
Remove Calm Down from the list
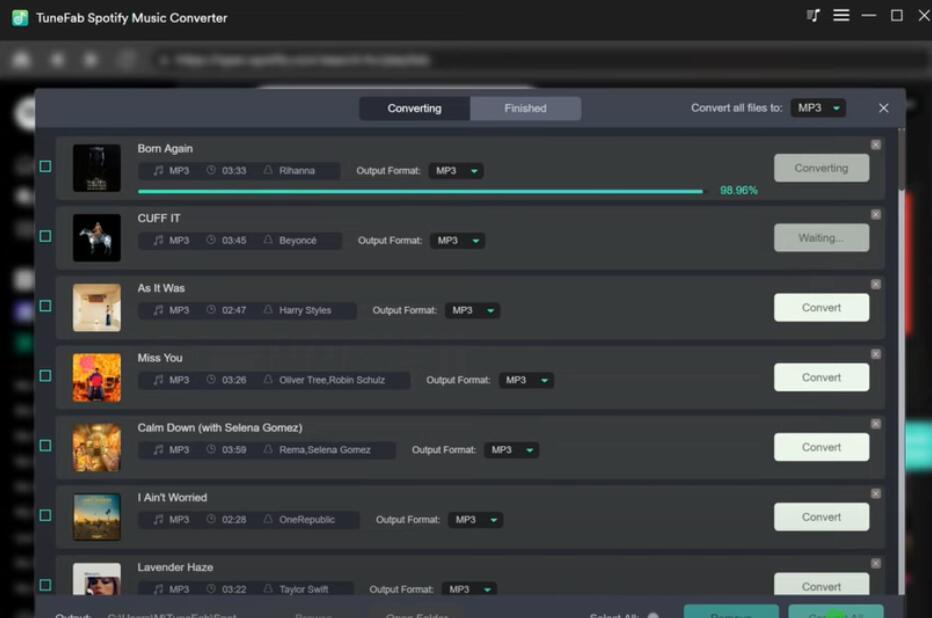[x=876, y=424]
